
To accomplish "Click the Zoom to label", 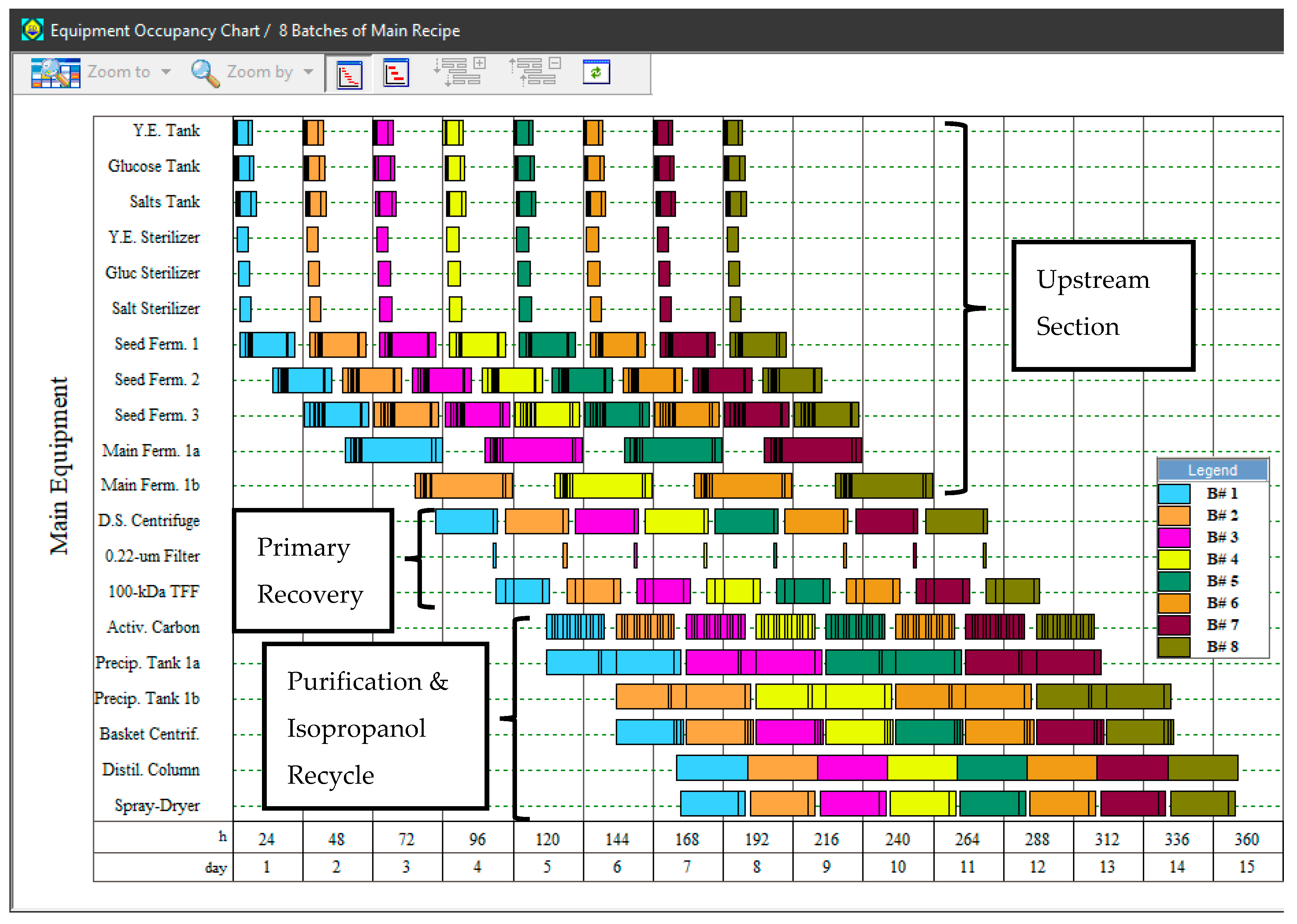I will pos(118,72).
